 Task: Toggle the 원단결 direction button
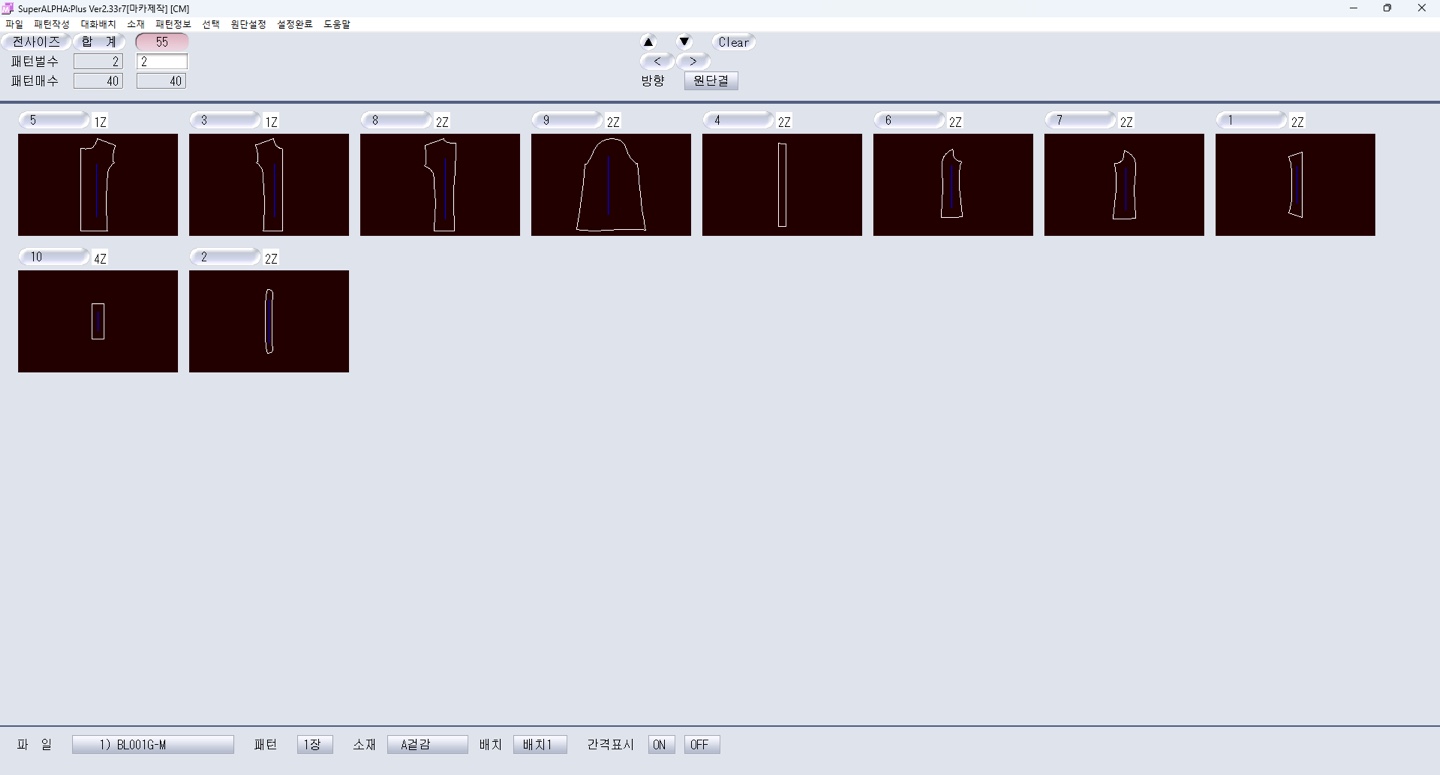click(711, 81)
